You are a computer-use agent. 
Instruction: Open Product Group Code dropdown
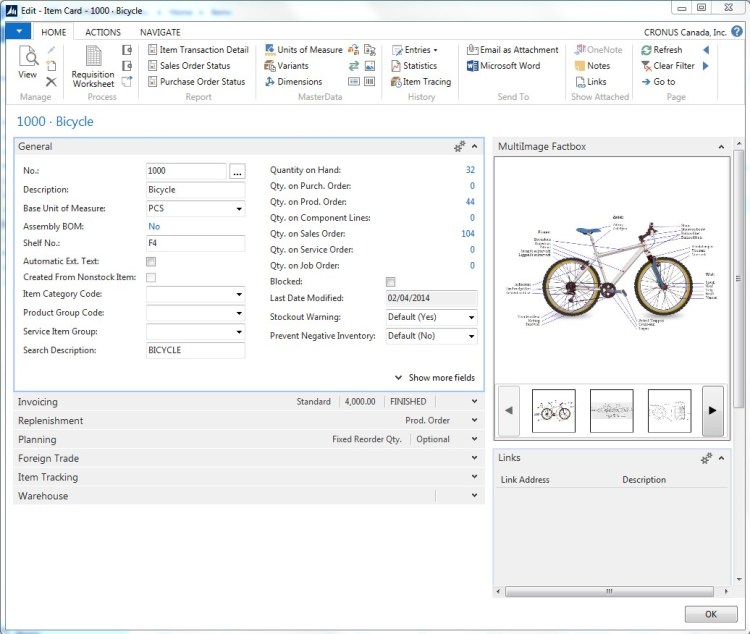point(239,313)
